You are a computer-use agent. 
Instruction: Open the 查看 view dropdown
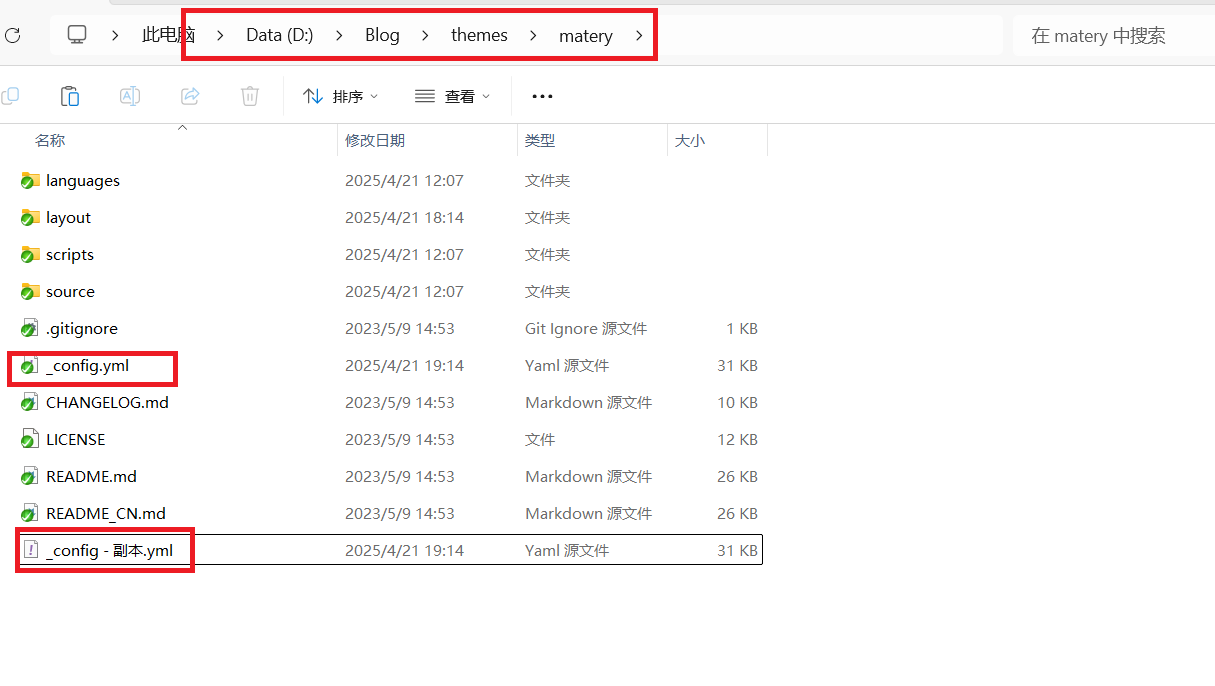tap(452, 96)
